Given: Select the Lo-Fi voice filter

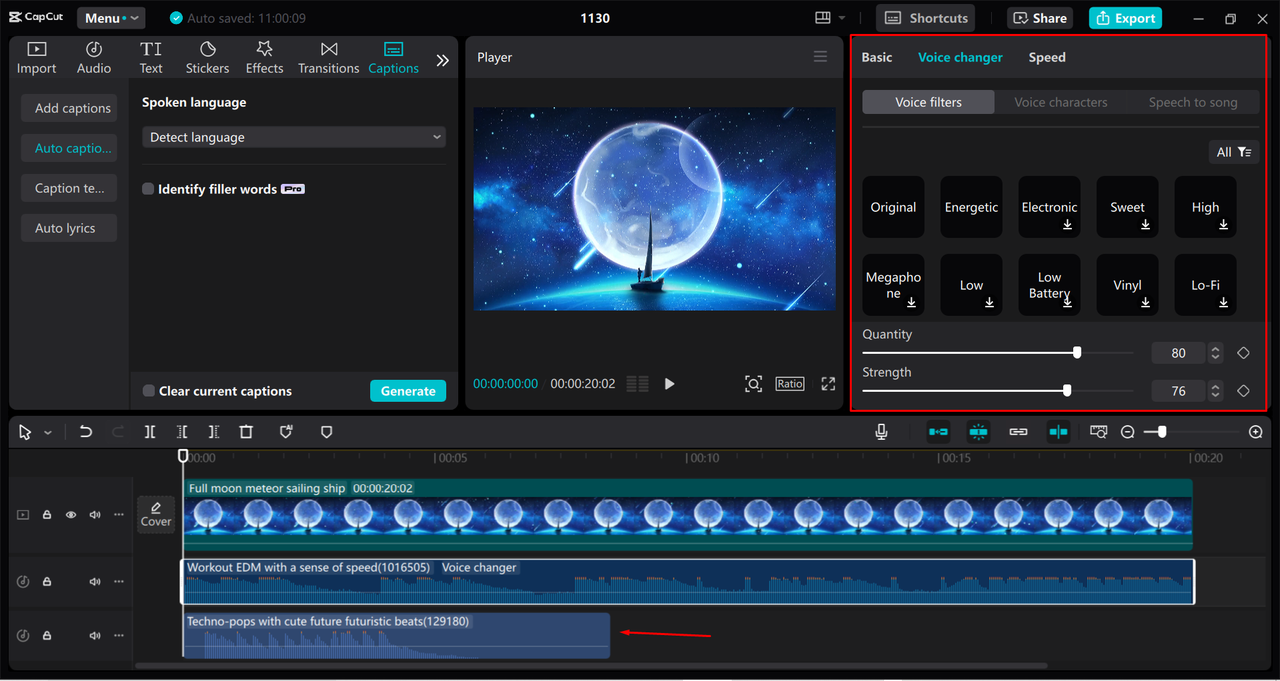Looking at the screenshot, I should 1205,285.
